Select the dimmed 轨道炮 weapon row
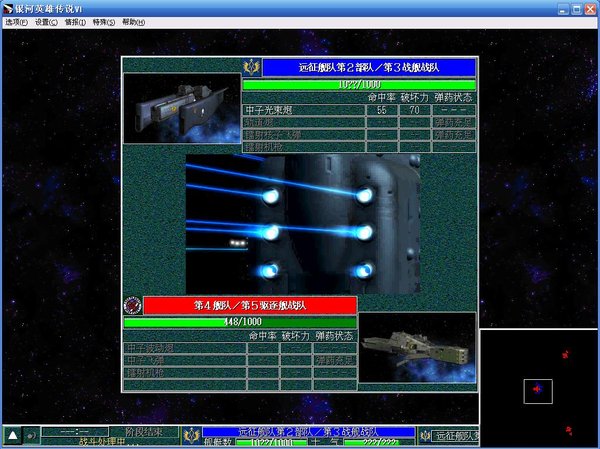 (359, 122)
